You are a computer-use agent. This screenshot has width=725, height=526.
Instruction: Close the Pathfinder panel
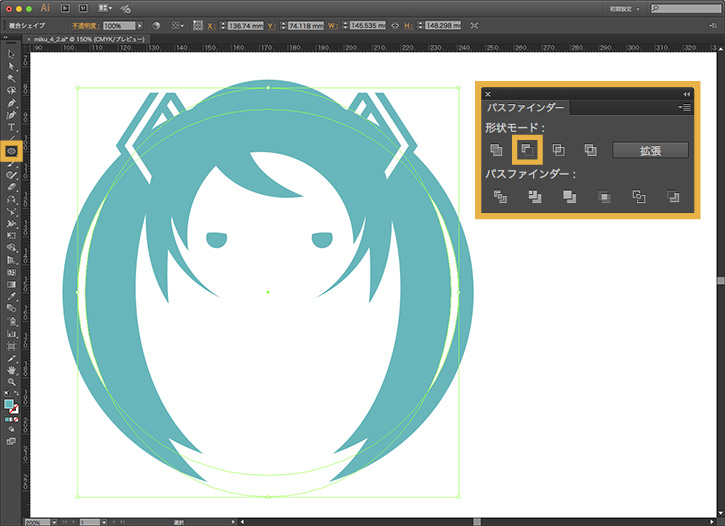488,94
